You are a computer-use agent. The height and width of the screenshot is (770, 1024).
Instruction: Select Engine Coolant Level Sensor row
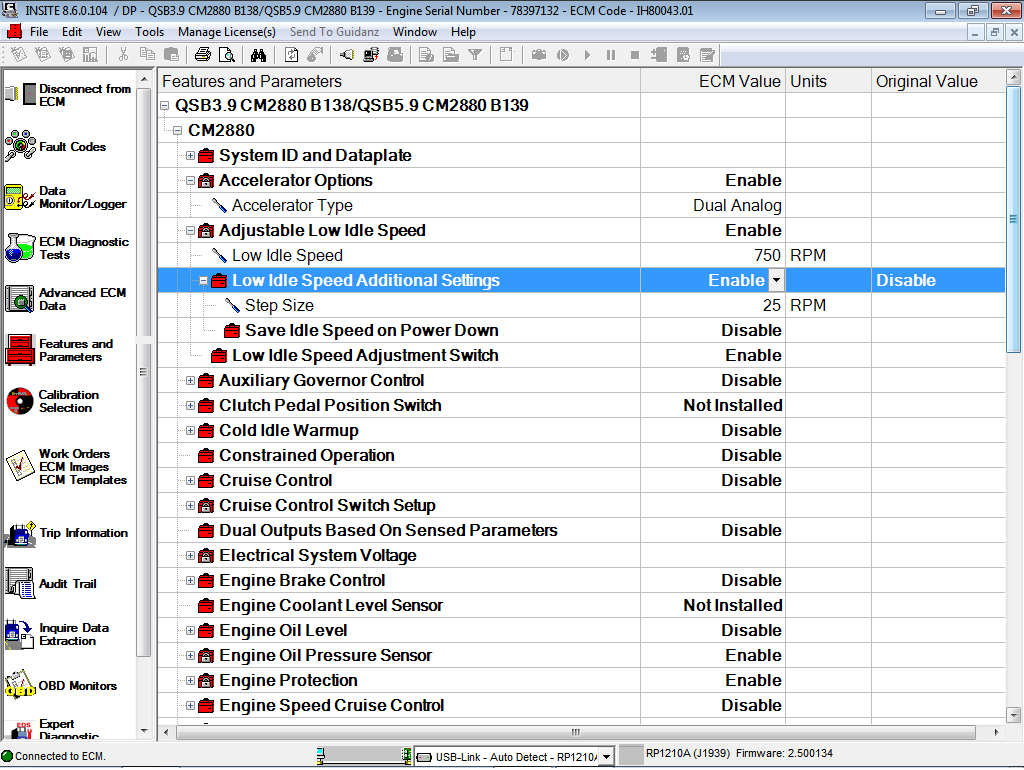coord(581,605)
